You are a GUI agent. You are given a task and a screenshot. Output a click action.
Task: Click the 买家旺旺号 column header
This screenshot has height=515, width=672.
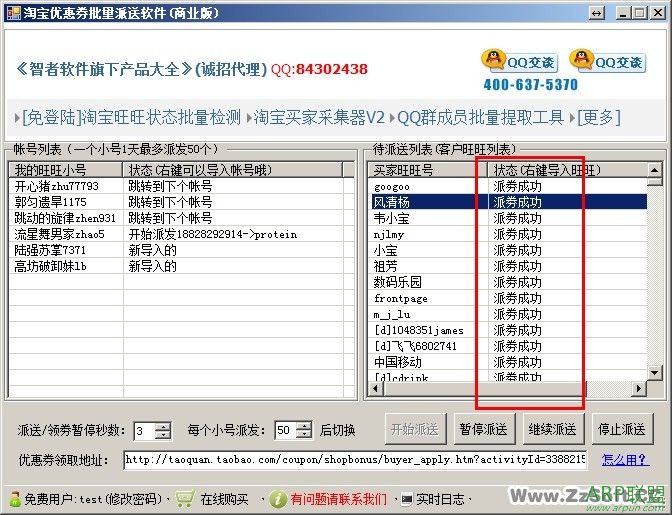428,170
